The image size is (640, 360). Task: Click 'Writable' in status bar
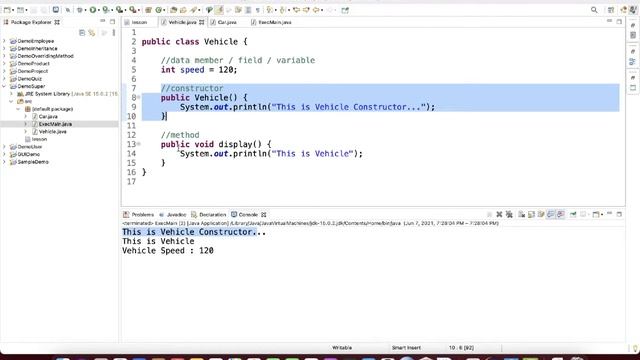point(342,348)
